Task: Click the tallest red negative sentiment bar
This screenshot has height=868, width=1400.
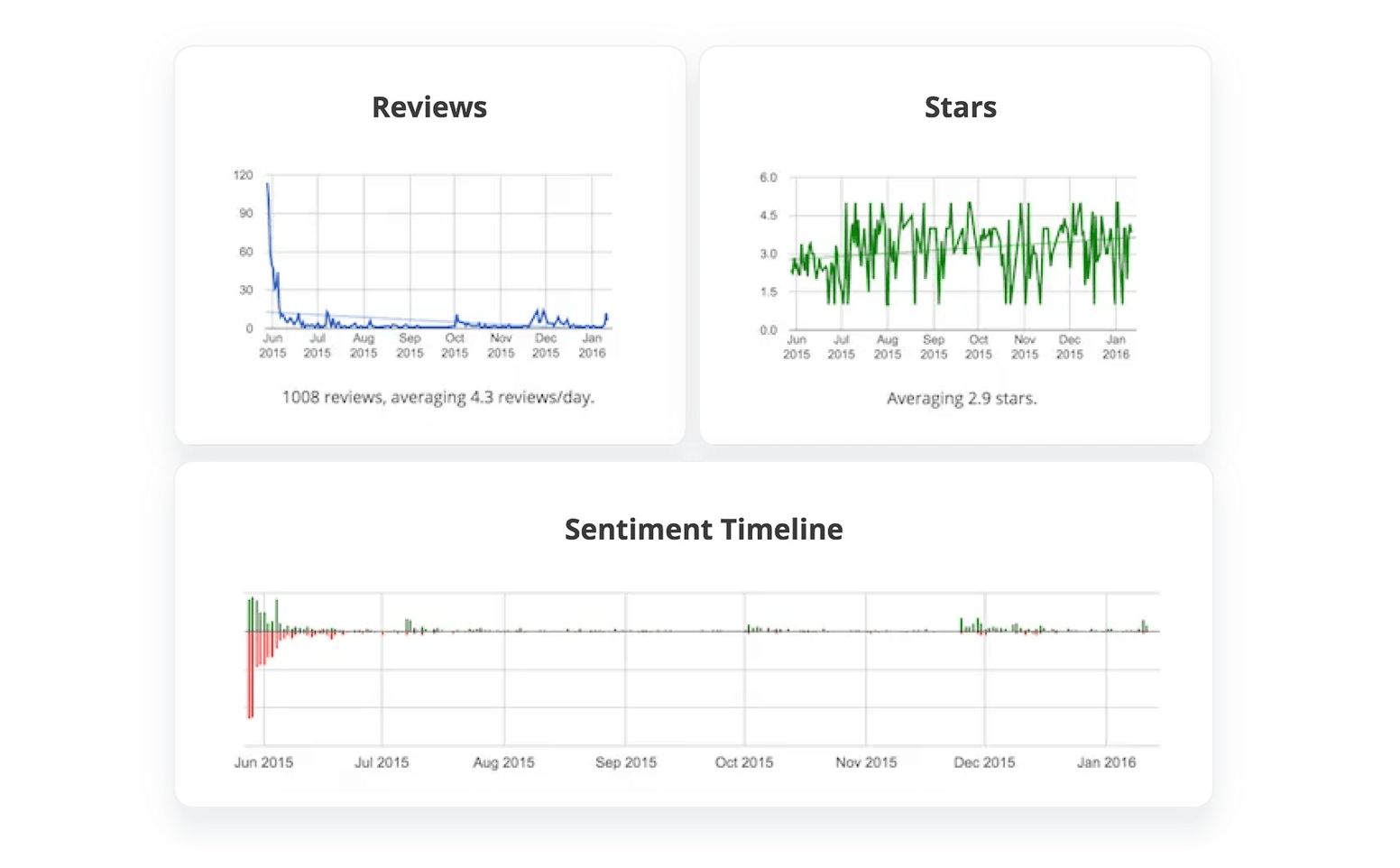Action: click(250, 675)
